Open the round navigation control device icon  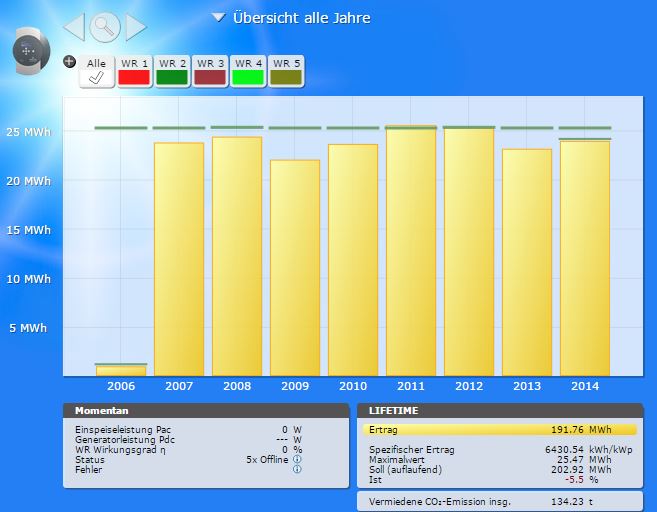[x=28, y=51]
